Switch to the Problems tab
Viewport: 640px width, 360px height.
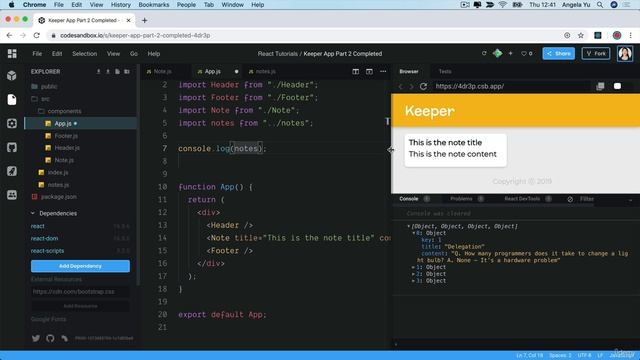point(461,199)
